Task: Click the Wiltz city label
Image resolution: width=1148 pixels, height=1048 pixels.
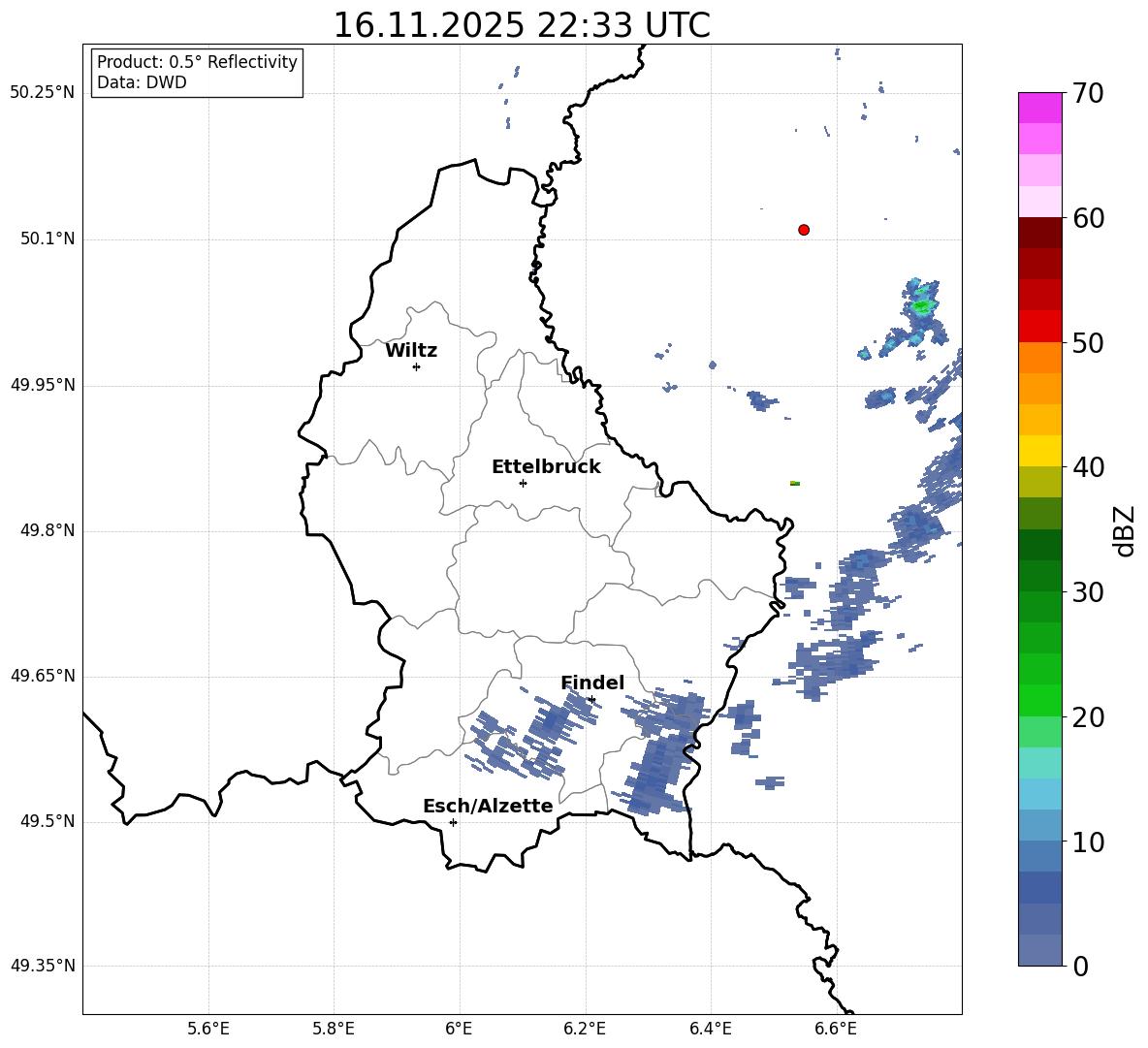Action: (411, 351)
